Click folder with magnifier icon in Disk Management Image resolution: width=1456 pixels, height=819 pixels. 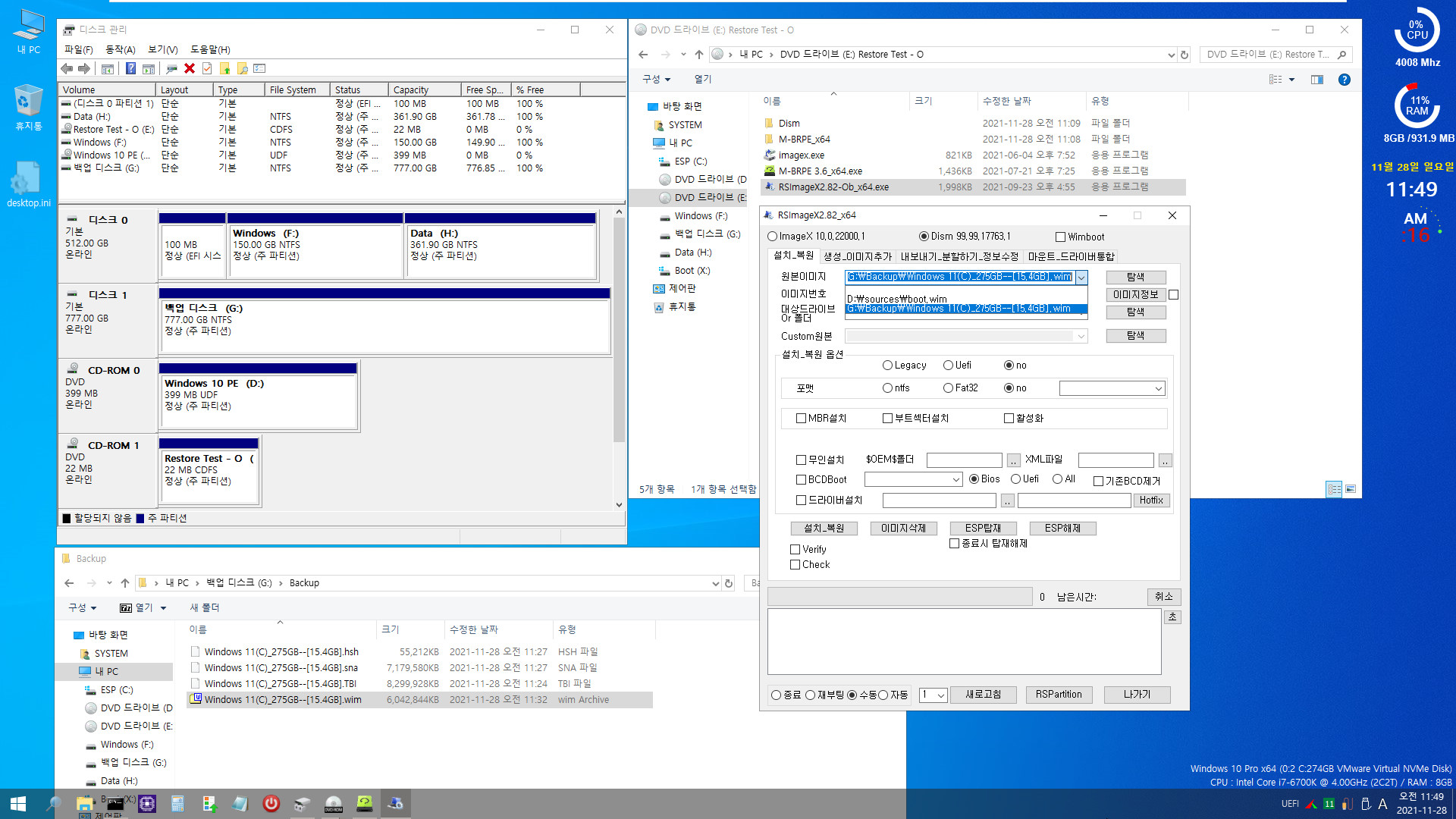click(243, 69)
